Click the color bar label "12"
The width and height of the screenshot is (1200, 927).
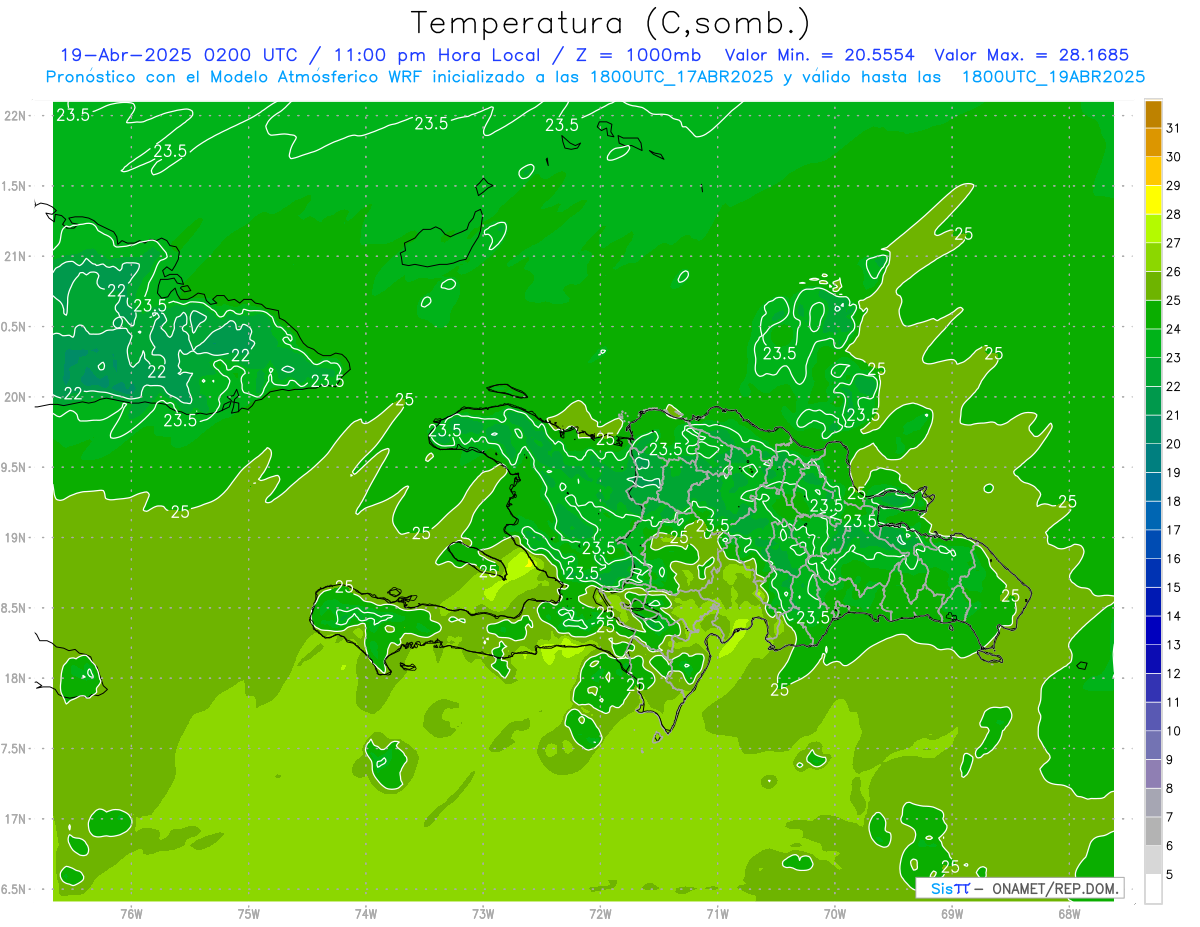(x=1174, y=674)
